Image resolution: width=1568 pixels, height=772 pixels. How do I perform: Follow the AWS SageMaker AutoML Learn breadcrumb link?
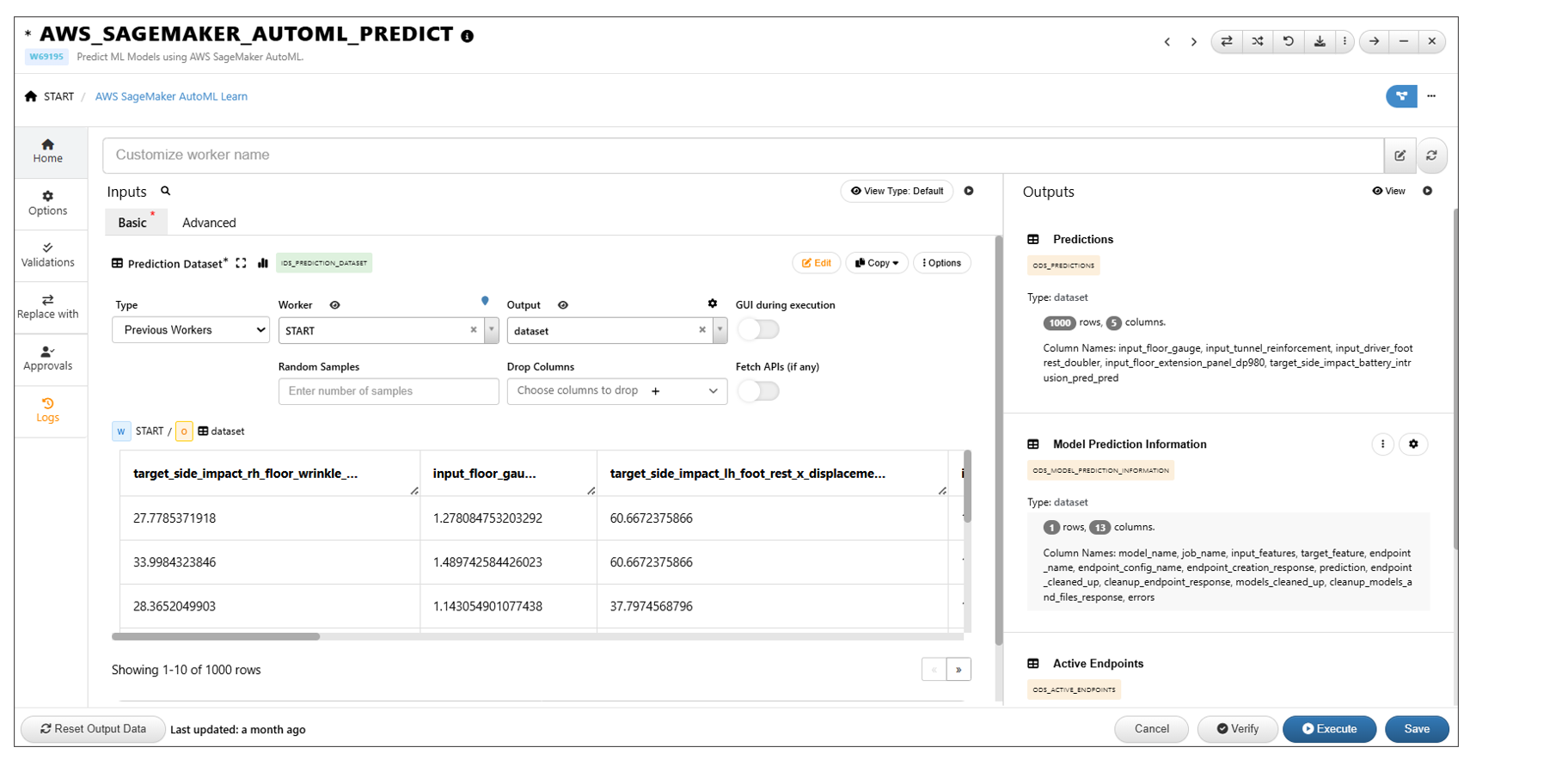(x=171, y=96)
